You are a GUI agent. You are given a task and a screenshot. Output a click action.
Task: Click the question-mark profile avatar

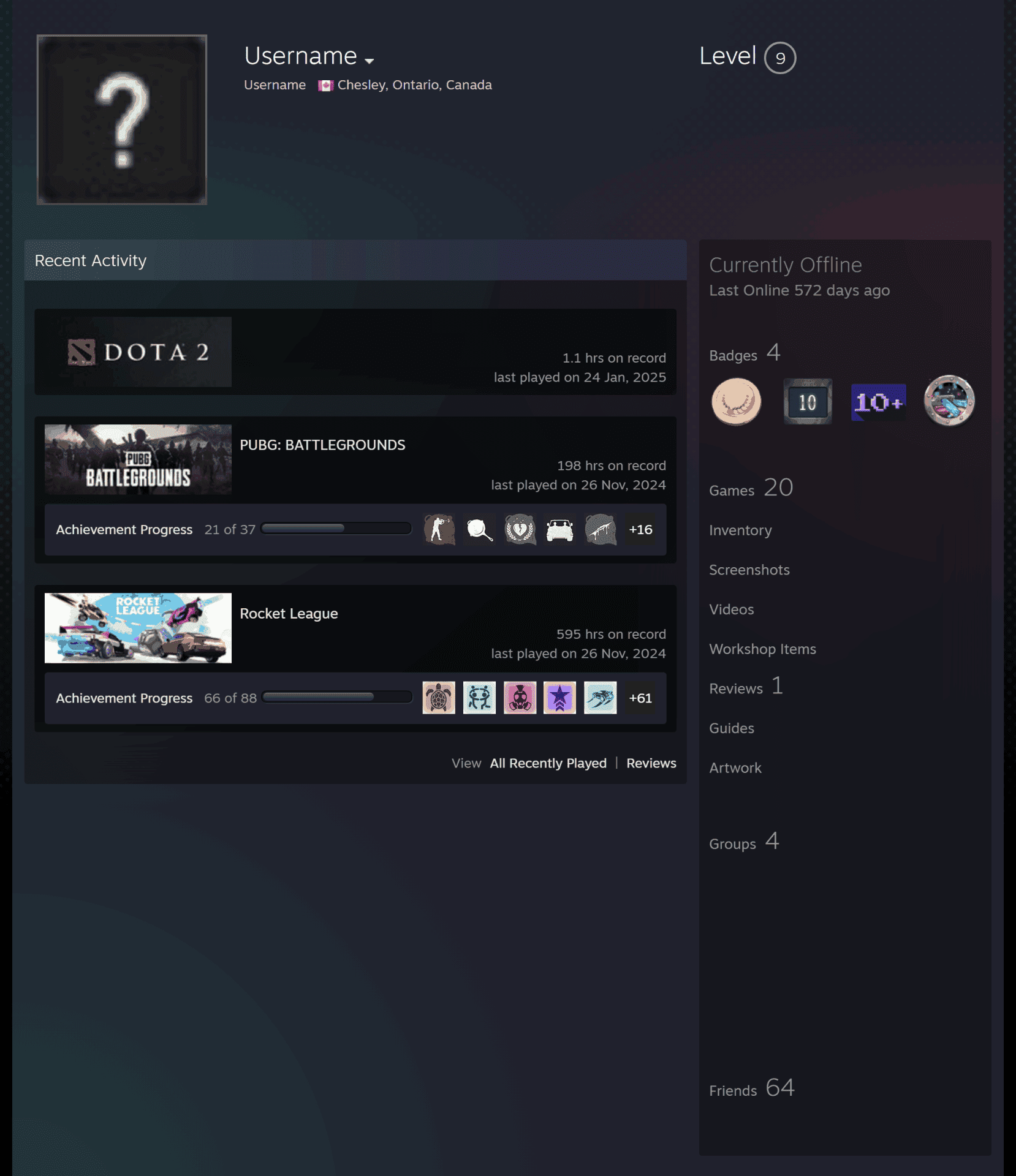[122, 119]
